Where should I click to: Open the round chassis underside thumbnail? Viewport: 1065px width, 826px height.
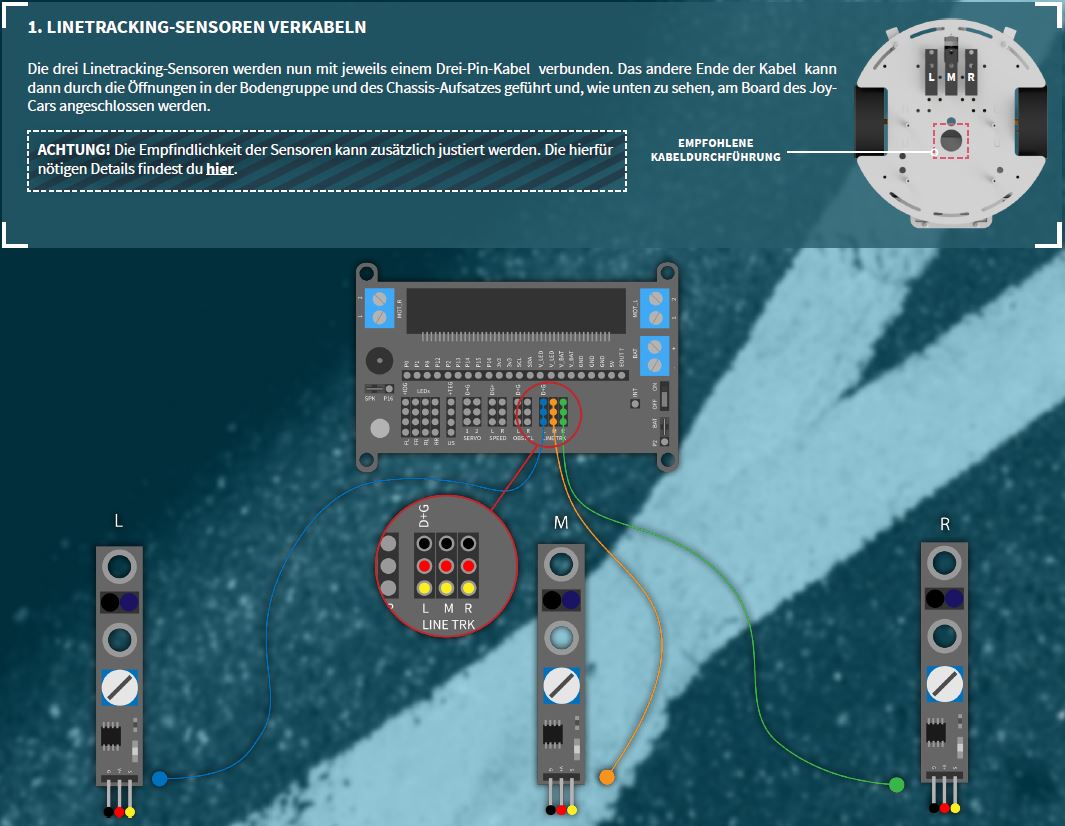(x=951, y=122)
